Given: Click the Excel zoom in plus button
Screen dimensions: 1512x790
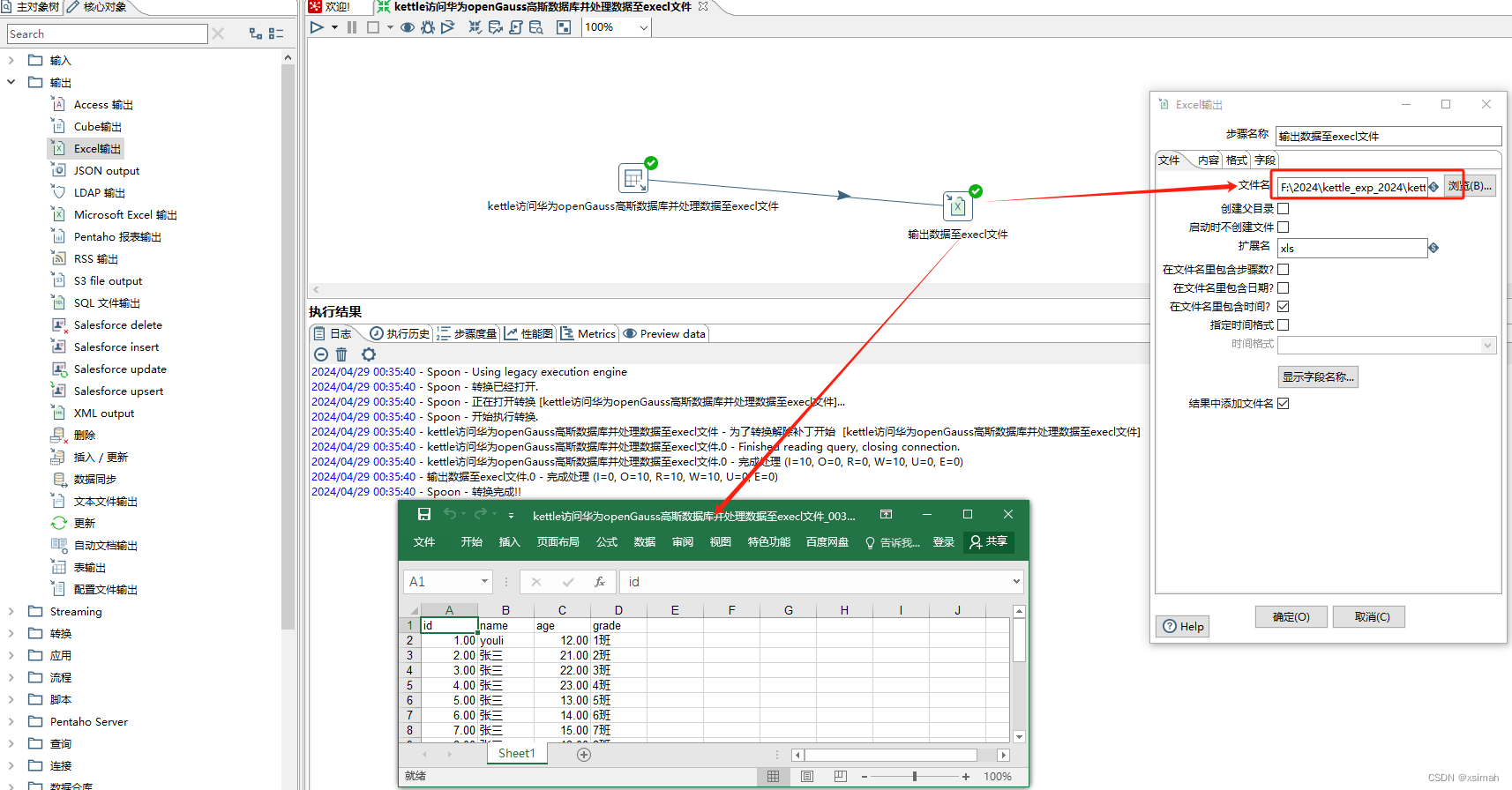Looking at the screenshot, I should pyautogui.click(x=966, y=777).
